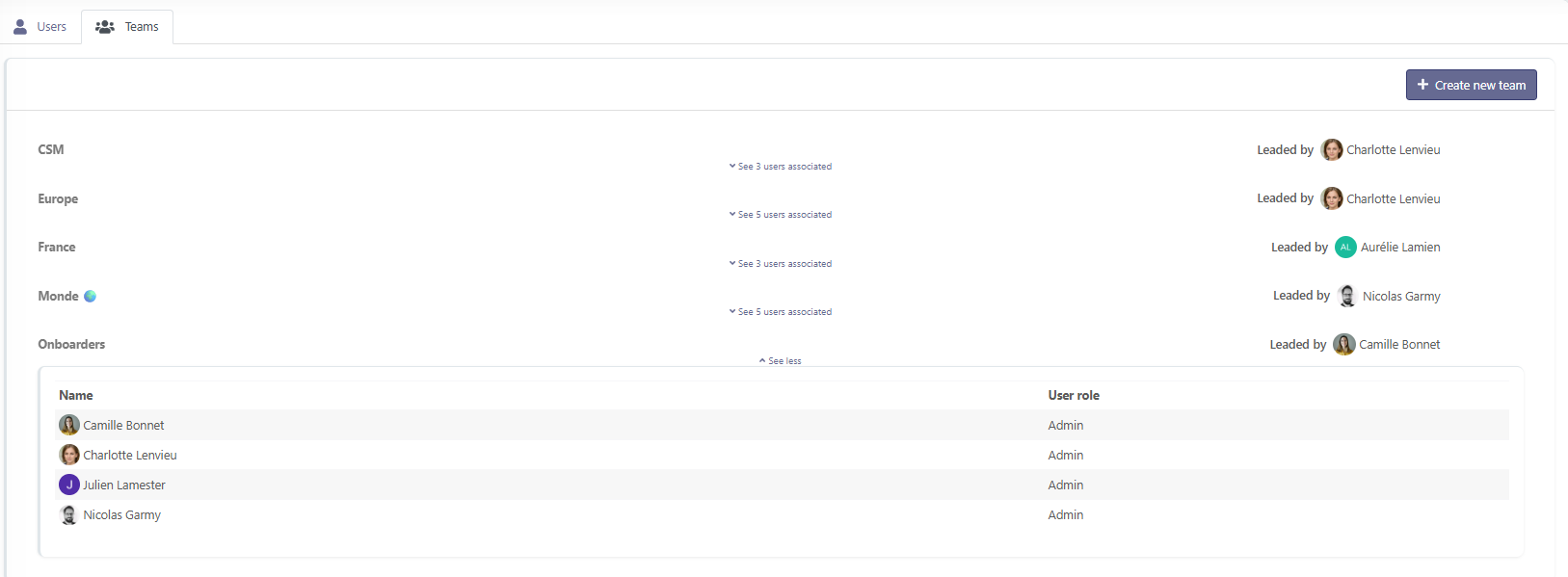This screenshot has width=1568, height=577.
Task: Show Monde team's 5 associated users
Action: (781, 312)
